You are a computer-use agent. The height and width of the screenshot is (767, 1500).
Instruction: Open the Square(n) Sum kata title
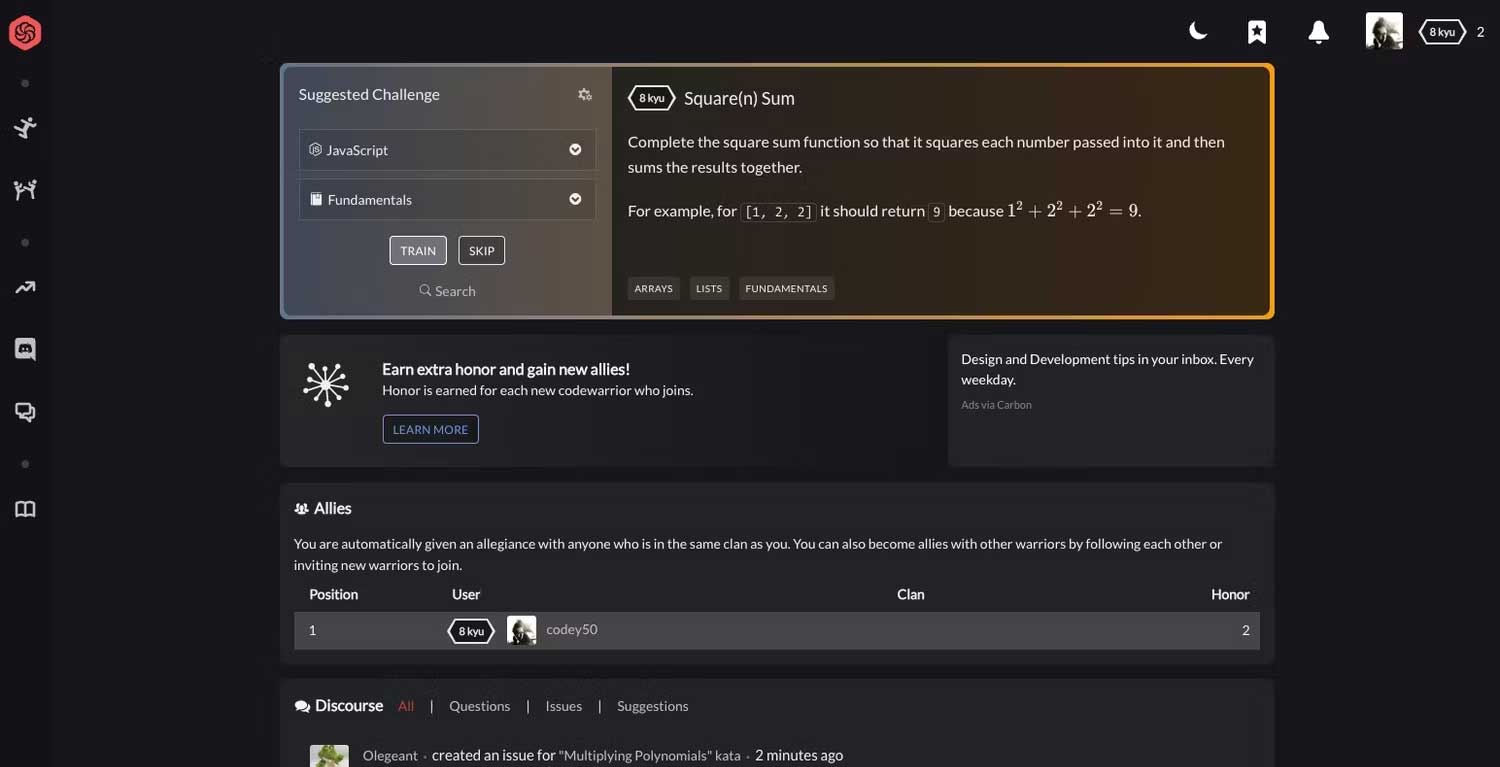[739, 98]
